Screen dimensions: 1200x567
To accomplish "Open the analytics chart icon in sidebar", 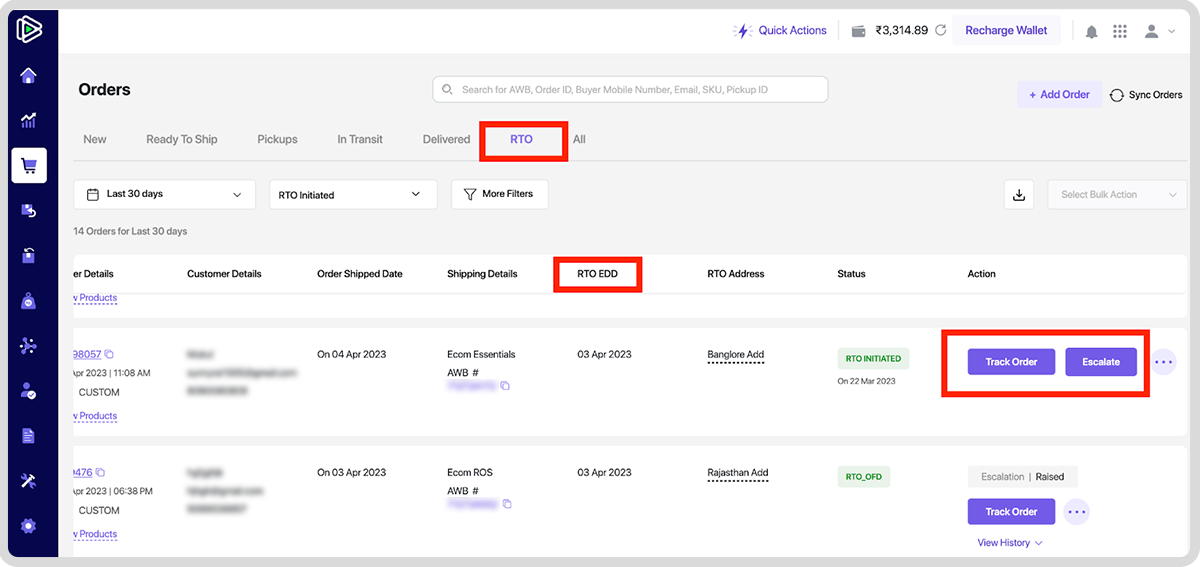I will 28,120.
